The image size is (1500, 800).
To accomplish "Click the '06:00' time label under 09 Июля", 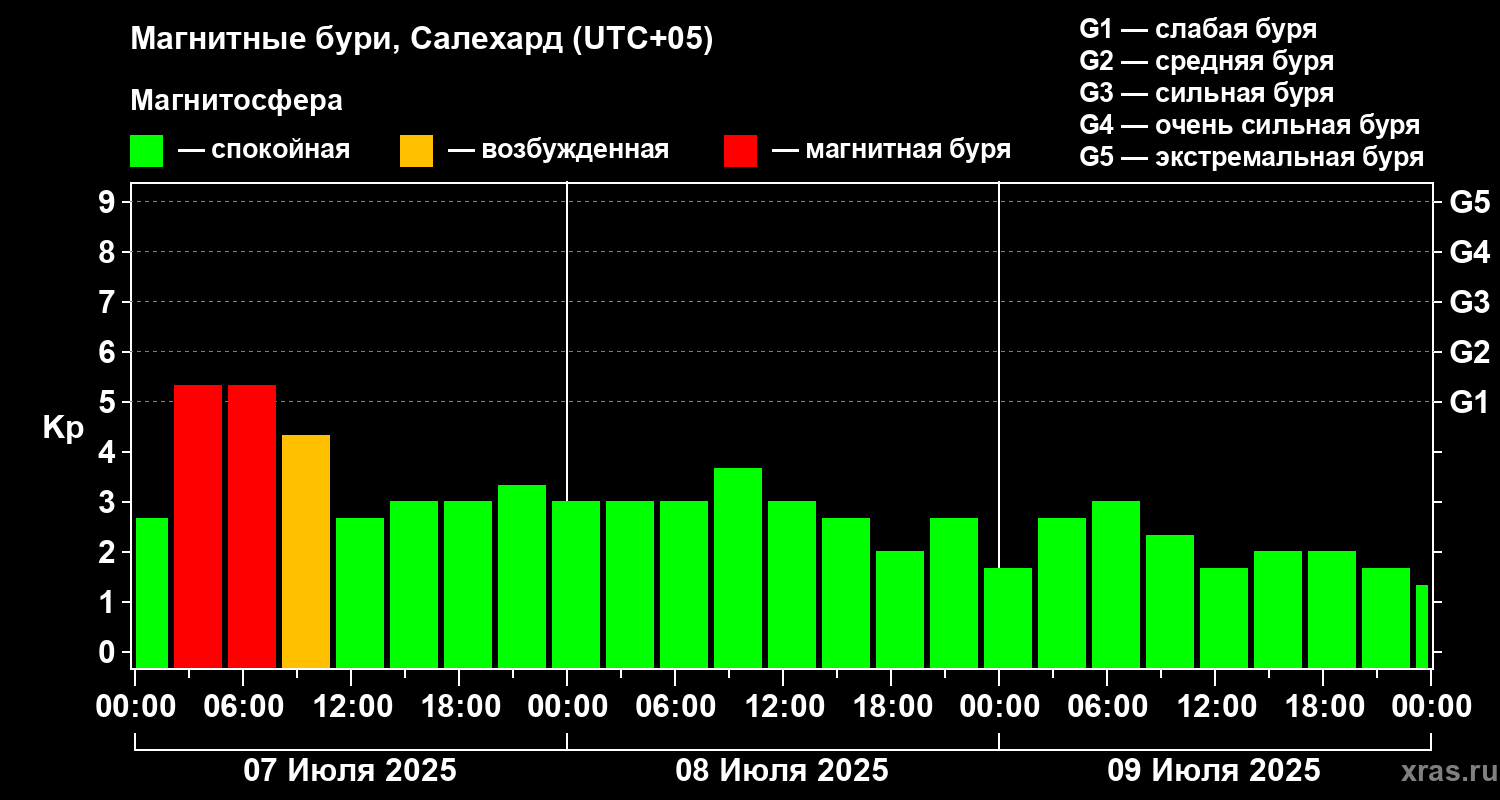I will (1107, 706).
